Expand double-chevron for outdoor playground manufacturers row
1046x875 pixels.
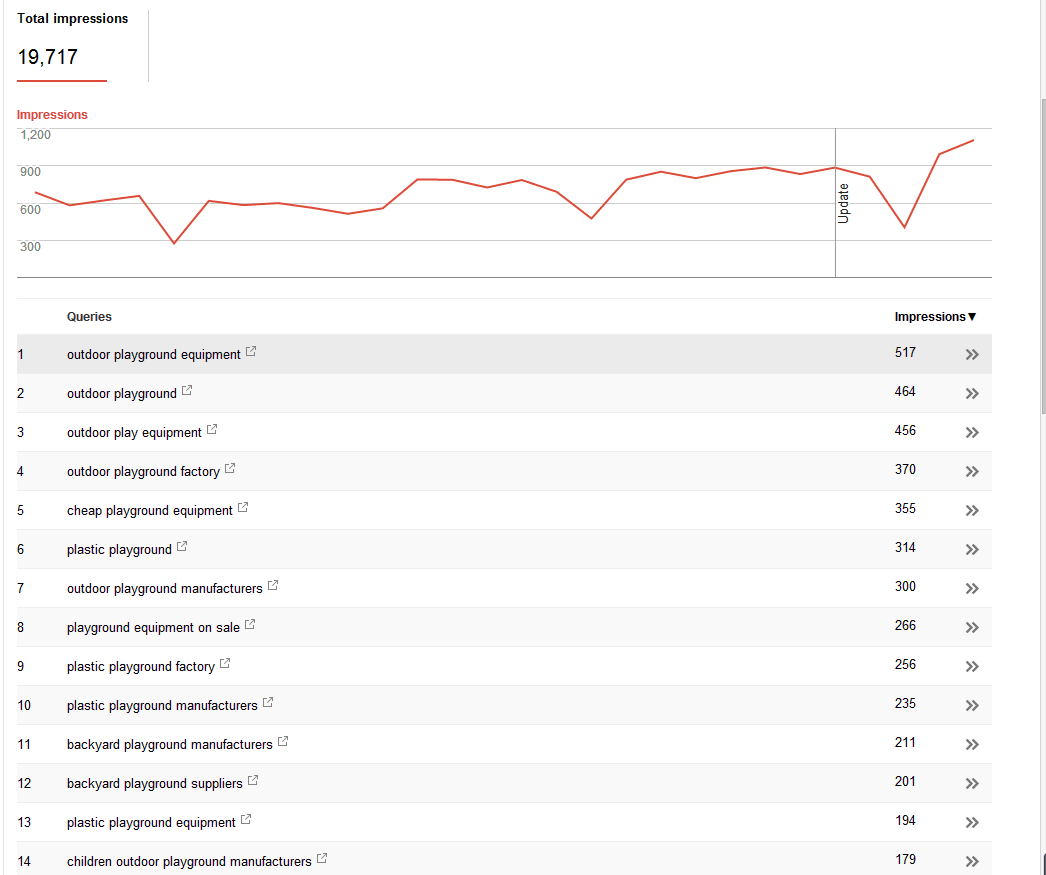click(x=972, y=588)
